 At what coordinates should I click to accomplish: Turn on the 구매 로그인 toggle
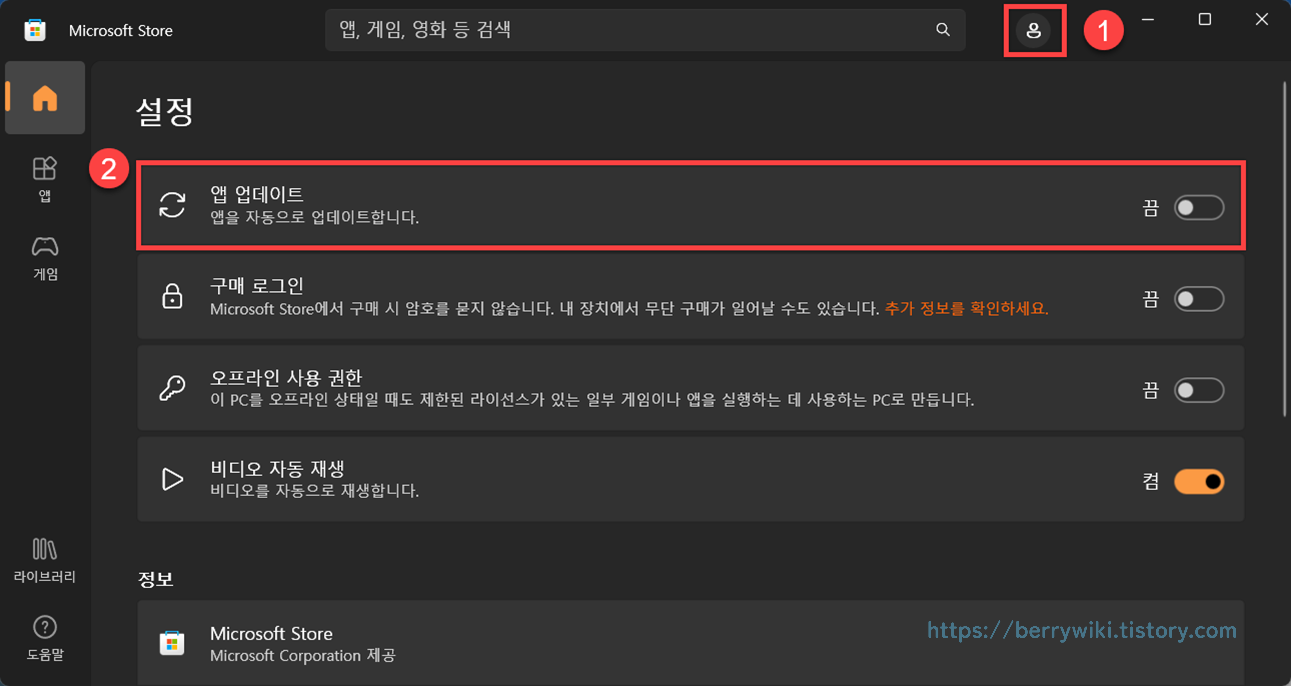pos(1198,298)
